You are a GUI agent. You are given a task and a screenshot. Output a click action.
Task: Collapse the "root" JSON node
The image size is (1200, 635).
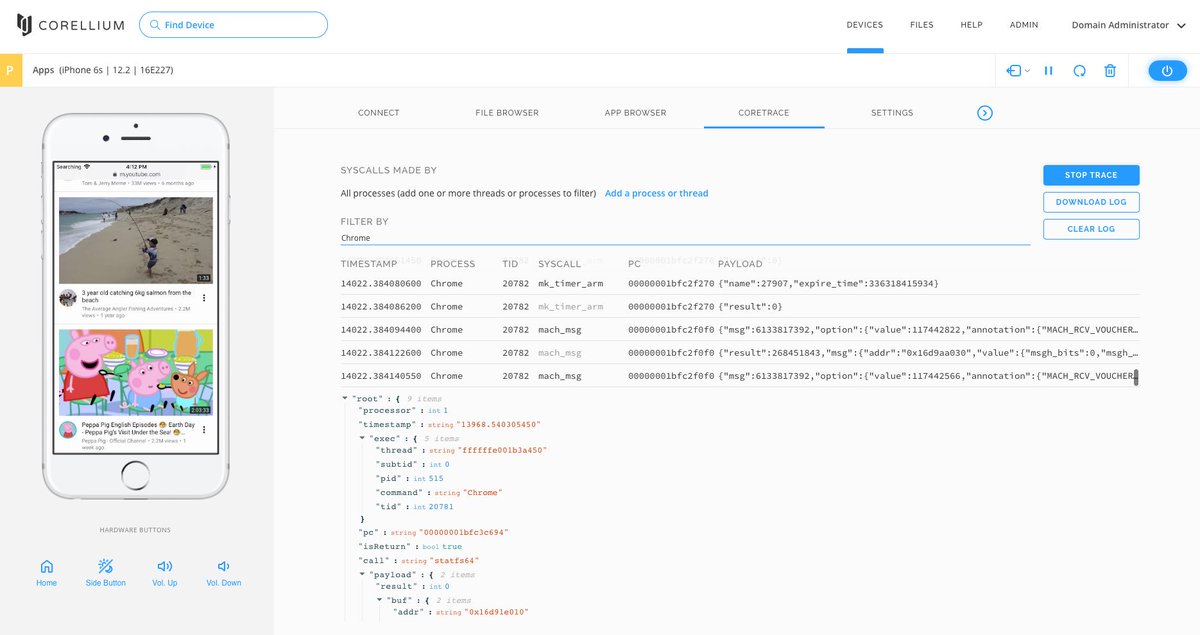[345, 397]
